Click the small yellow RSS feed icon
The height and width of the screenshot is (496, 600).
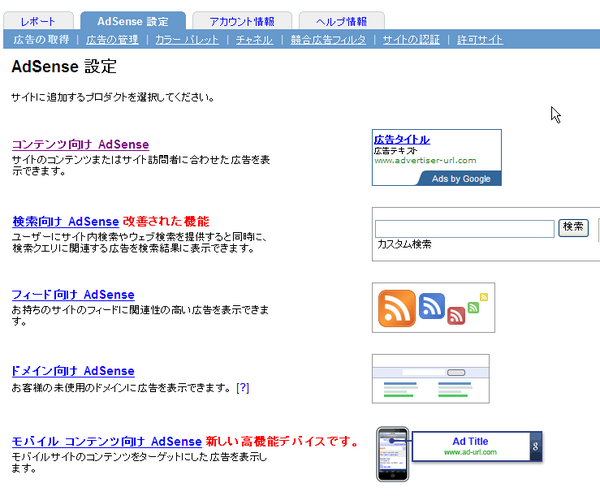pos(484,297)
